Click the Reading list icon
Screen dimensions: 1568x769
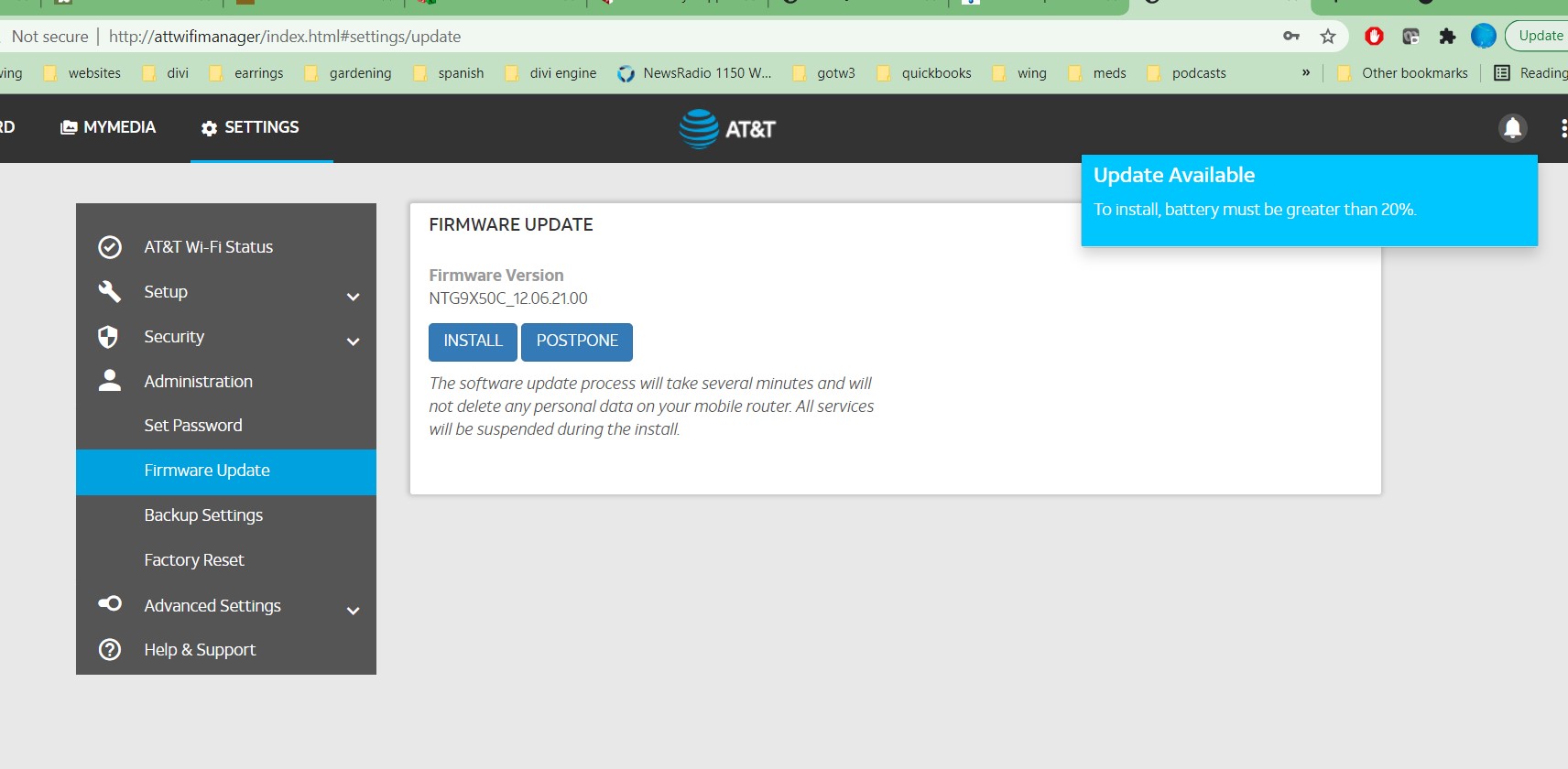pos(1502,73)
